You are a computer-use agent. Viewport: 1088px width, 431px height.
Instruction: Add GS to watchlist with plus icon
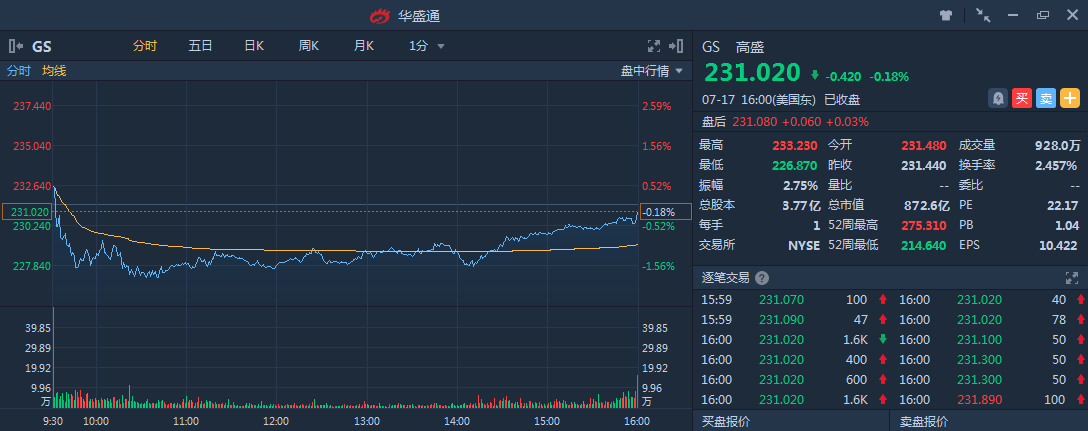click(x=1070, y=98)
